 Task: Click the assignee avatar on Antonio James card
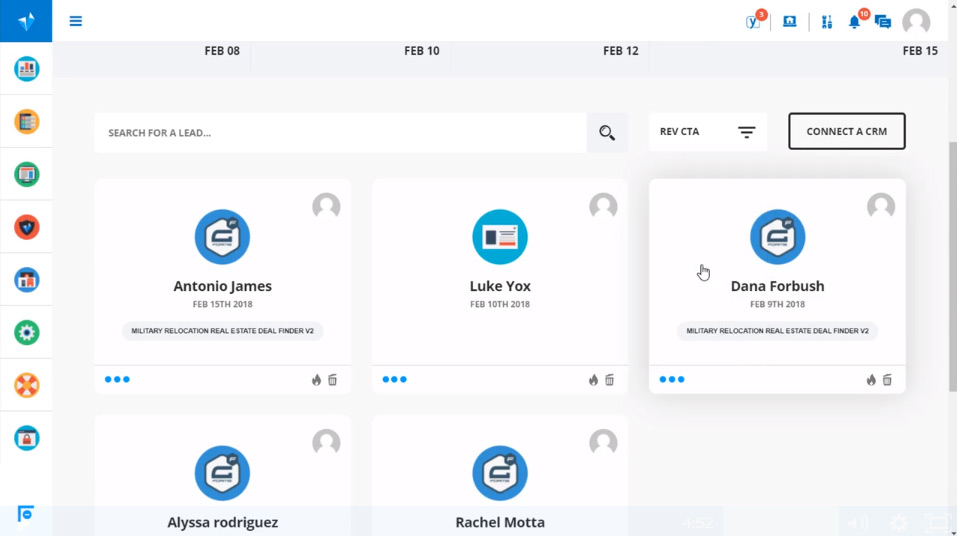pyautogui.click(x=326, y=206)
